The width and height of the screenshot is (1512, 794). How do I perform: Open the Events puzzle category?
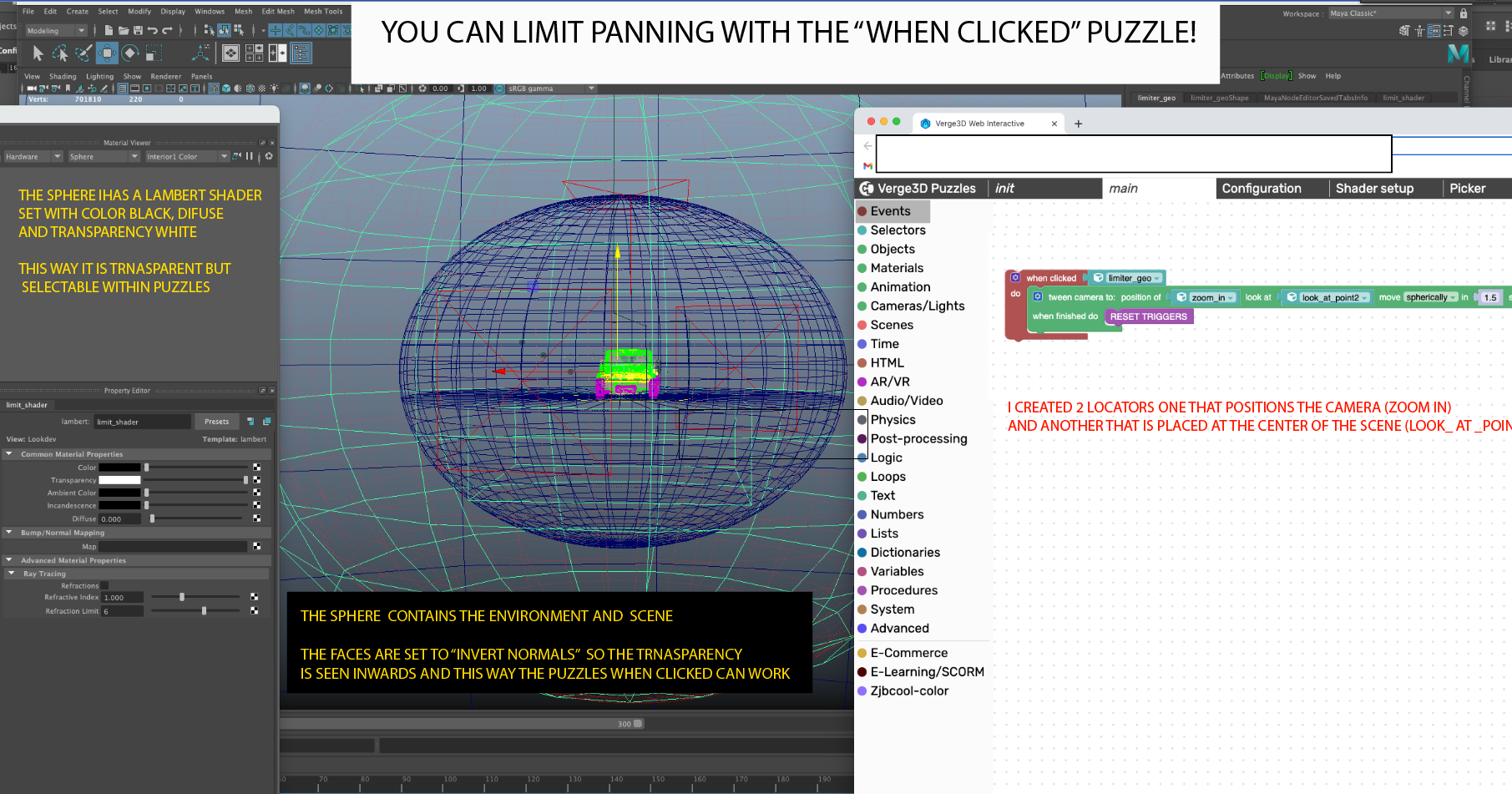(x=890, y=211)
